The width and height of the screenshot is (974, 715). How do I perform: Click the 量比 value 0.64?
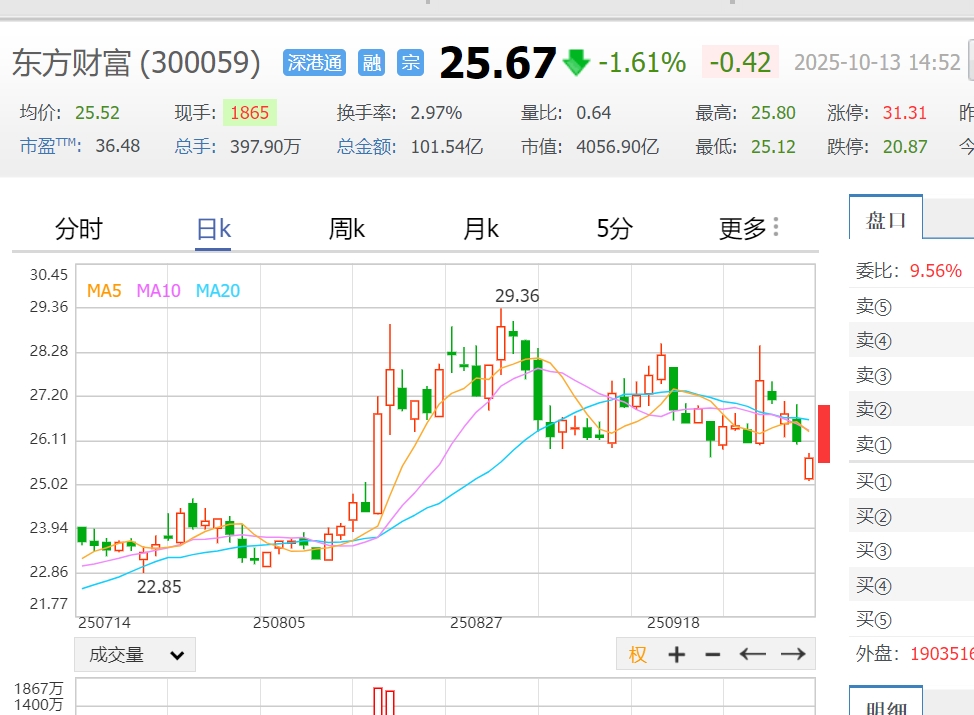click(x=593, y=112)
